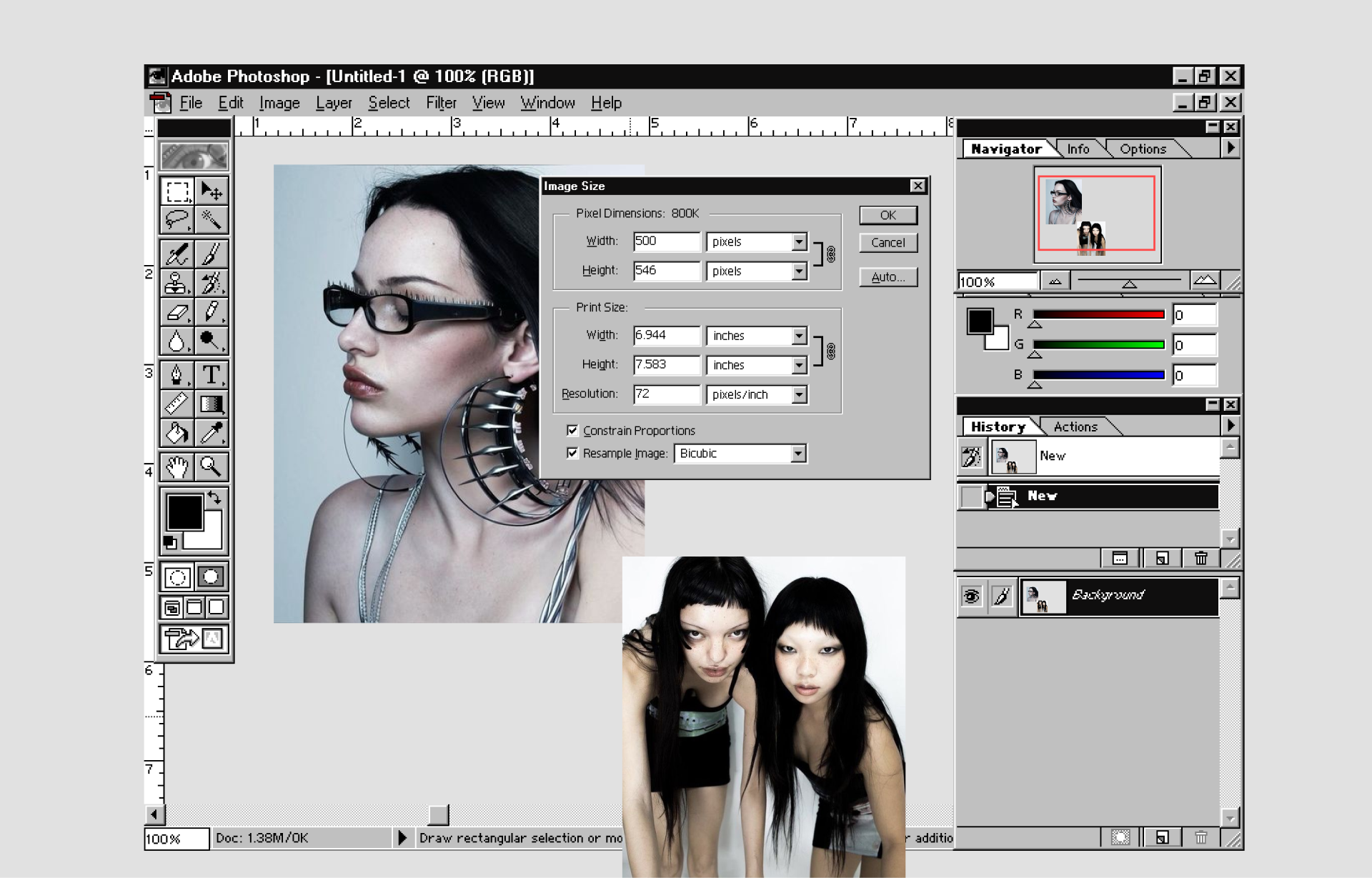
Task: Click the foreground color swatch in toolbox
Action: coord(184,512)
